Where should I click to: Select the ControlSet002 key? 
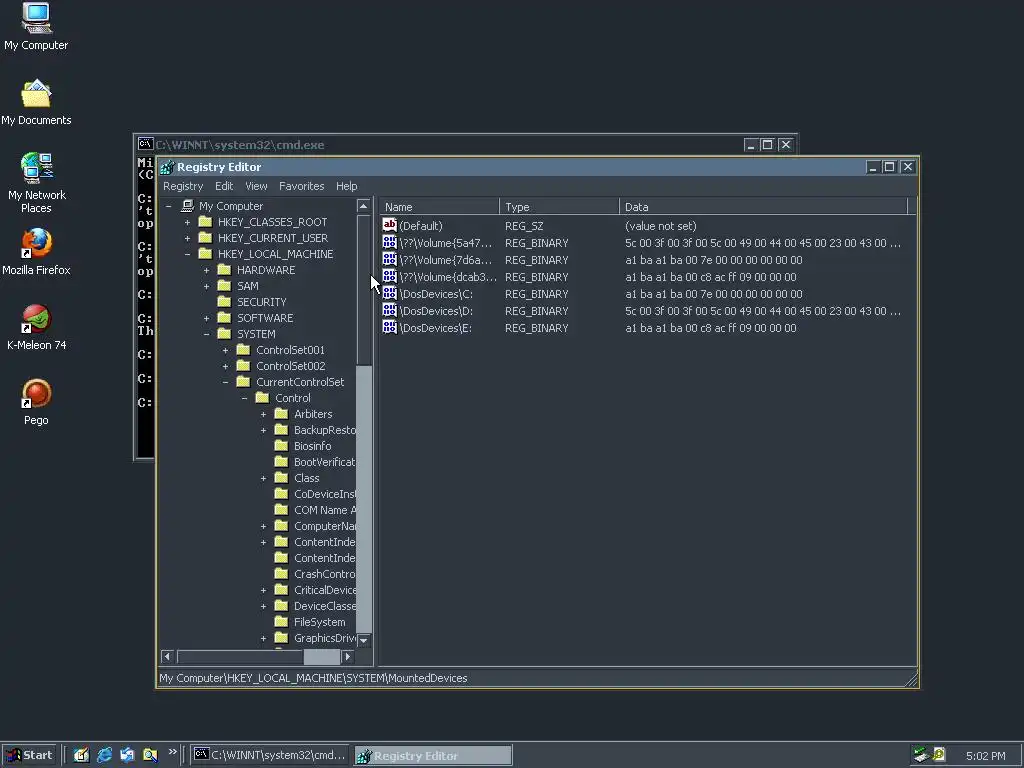[290, 366]
